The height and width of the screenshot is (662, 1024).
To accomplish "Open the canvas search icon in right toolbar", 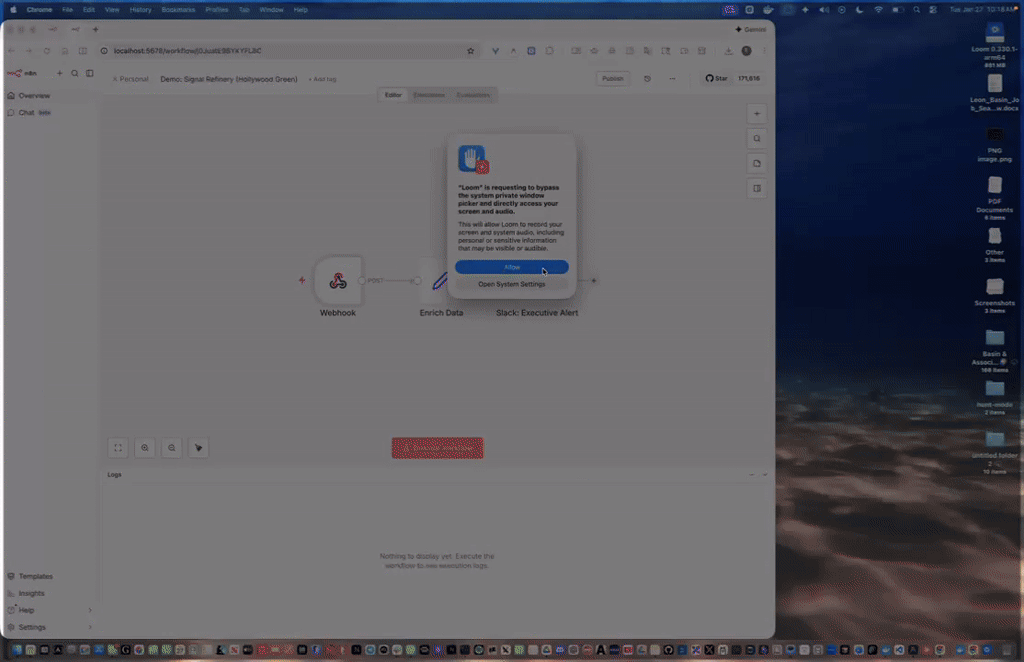I will pos(757,139).
